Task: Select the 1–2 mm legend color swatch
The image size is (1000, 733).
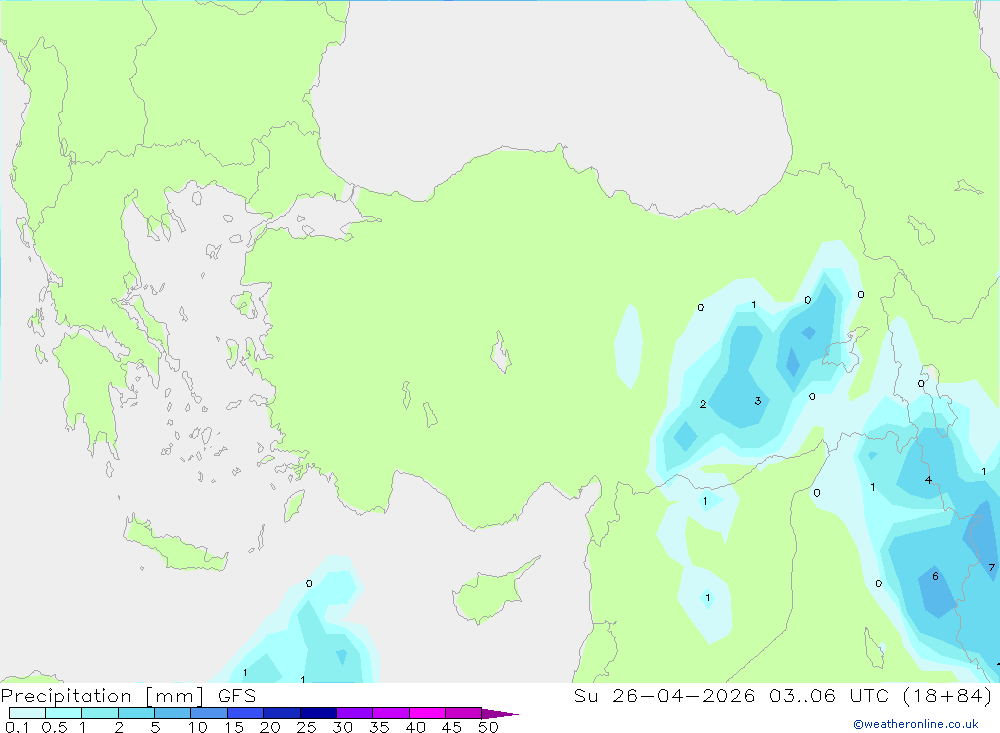Action: pyautogui.click(x=100, y=713)
